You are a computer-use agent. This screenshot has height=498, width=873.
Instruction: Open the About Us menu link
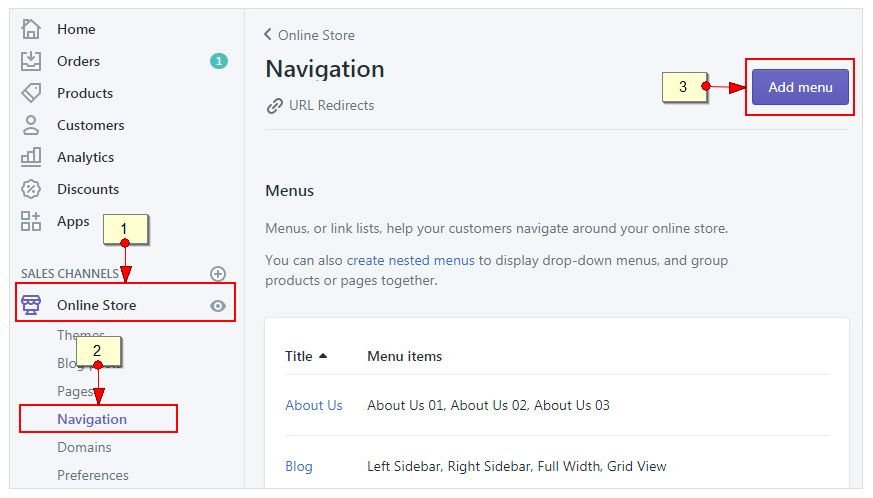click(313, 405)
